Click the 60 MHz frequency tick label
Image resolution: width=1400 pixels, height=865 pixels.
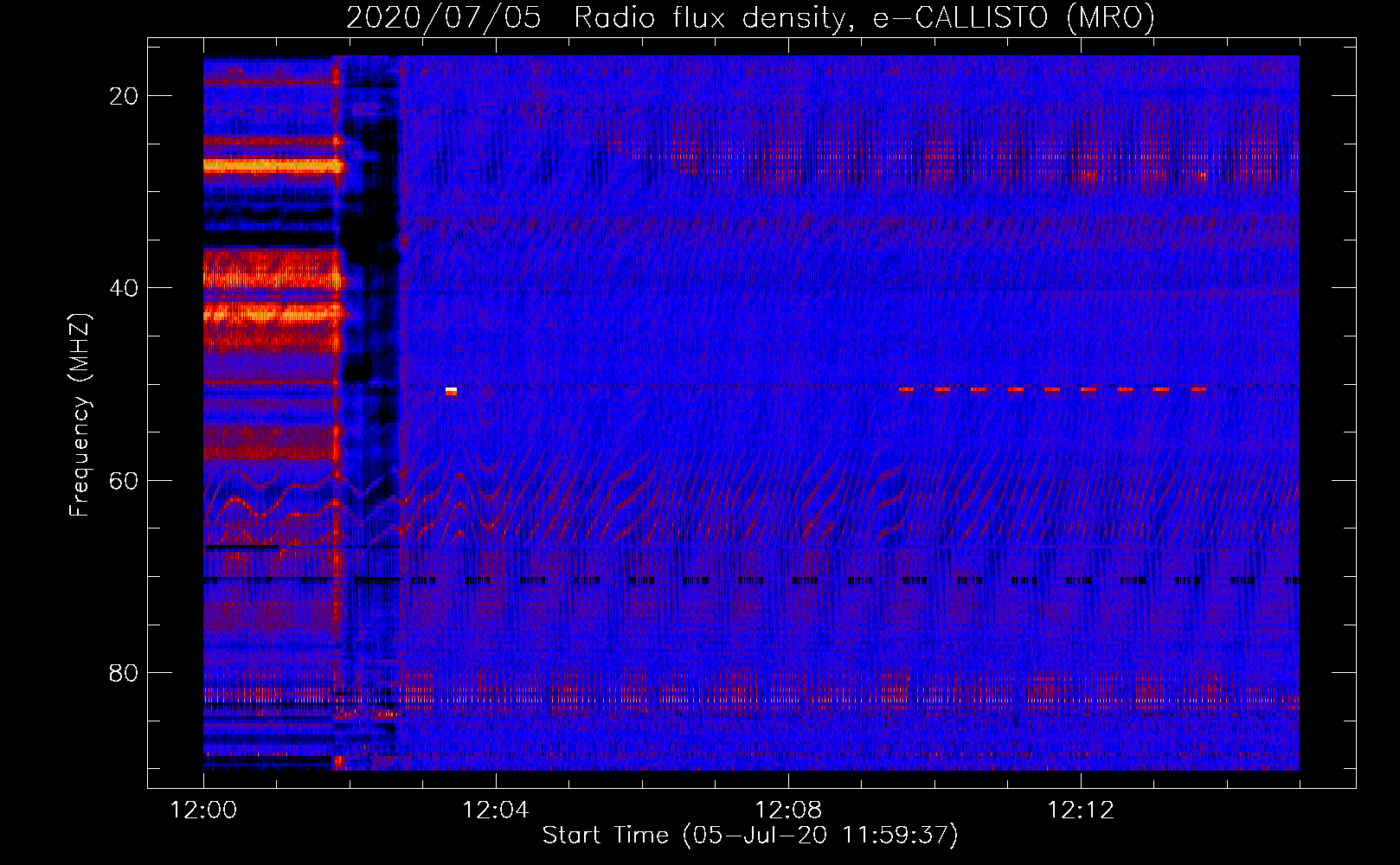(x=124, y=480)
